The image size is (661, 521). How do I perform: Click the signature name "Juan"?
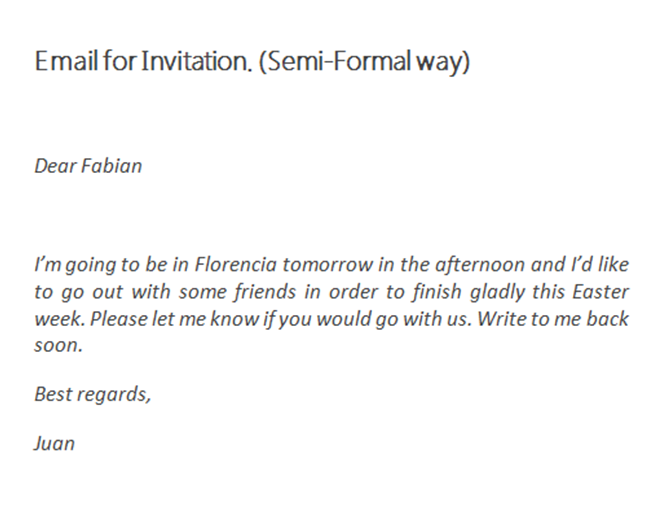point(55,441)
